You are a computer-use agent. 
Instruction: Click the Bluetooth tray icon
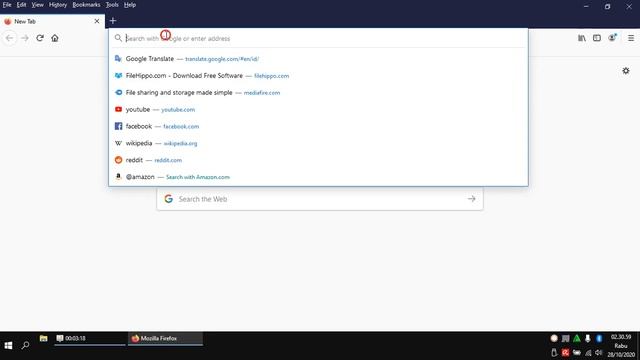[599, 338]
